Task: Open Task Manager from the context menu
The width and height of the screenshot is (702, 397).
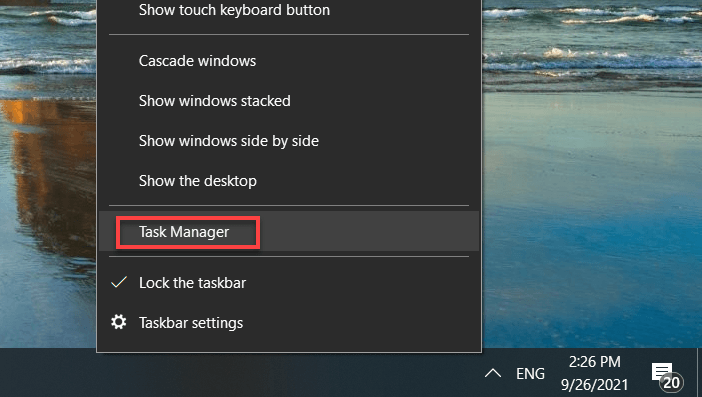Action: (x=289, y=231)
